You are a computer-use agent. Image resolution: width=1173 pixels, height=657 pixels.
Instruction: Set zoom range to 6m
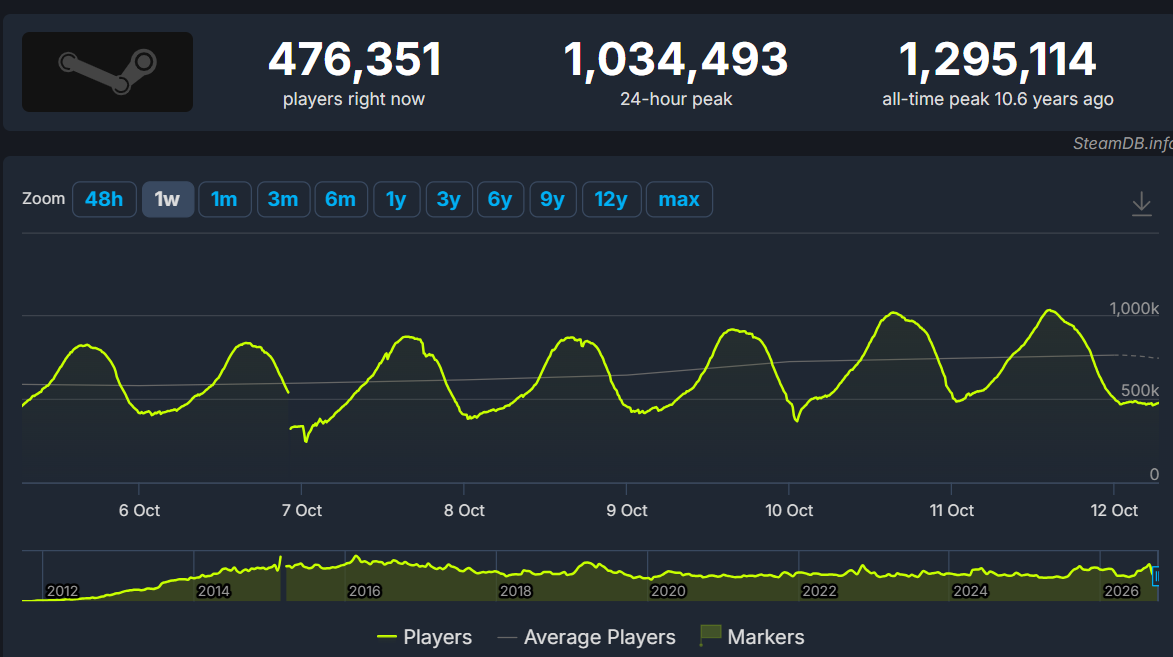340,199
